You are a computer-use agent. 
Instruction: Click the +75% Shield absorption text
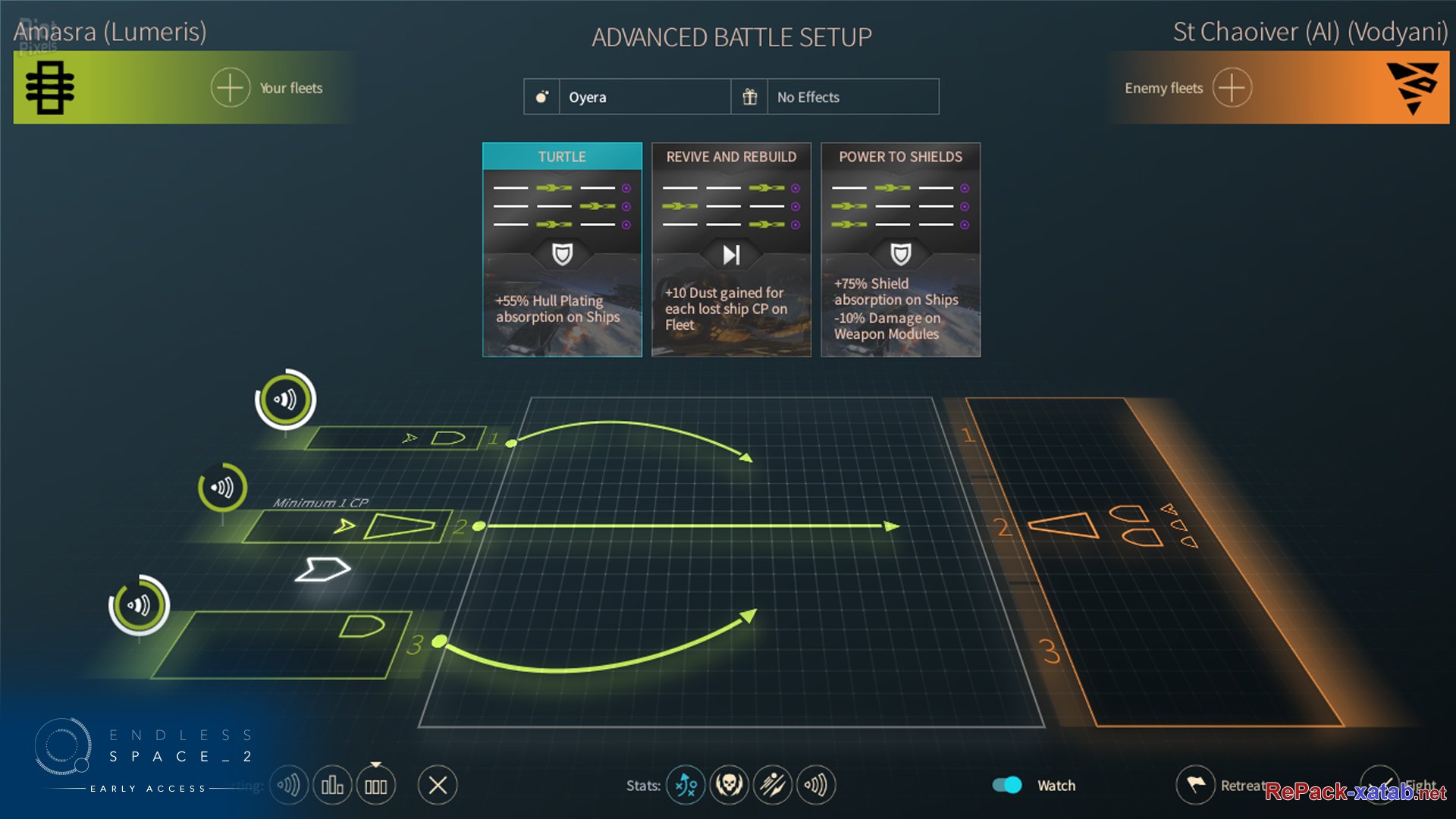pos(896,292)
